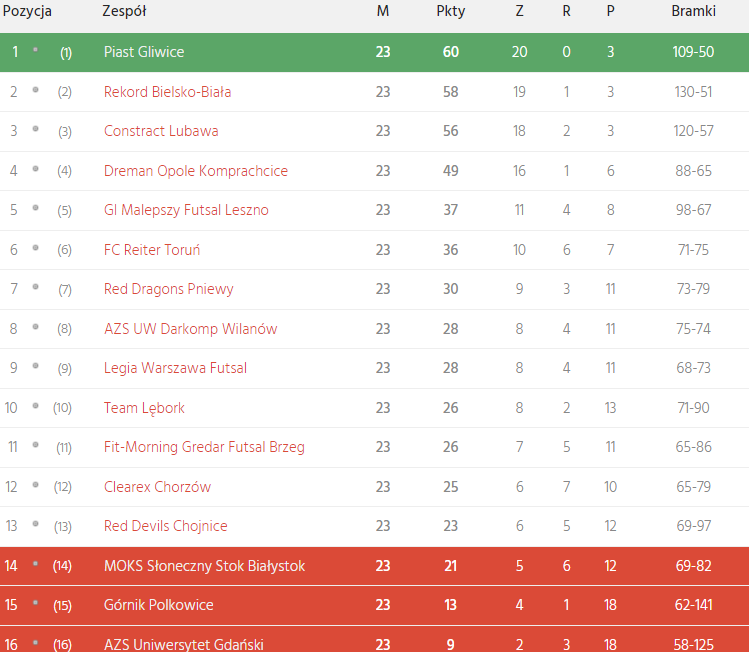Screen dimensions: 749x652
Task: Open the Red Devils Chojnice page
Action: click(x=166, y=526)
